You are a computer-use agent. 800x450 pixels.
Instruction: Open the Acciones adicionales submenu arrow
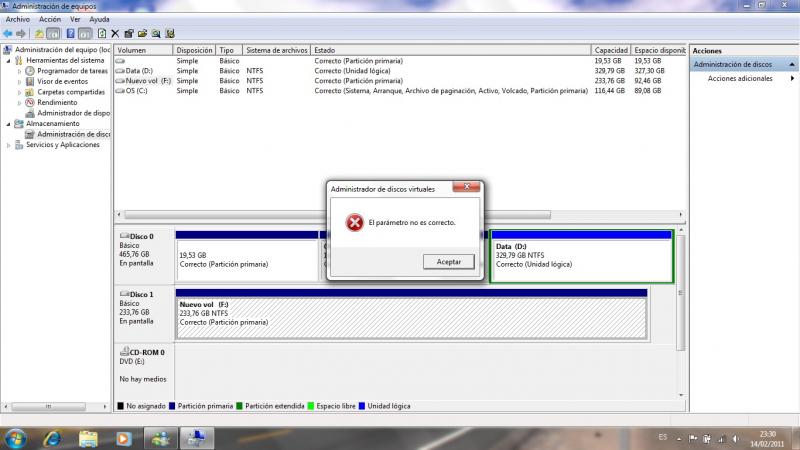click(x=792, y=79)
